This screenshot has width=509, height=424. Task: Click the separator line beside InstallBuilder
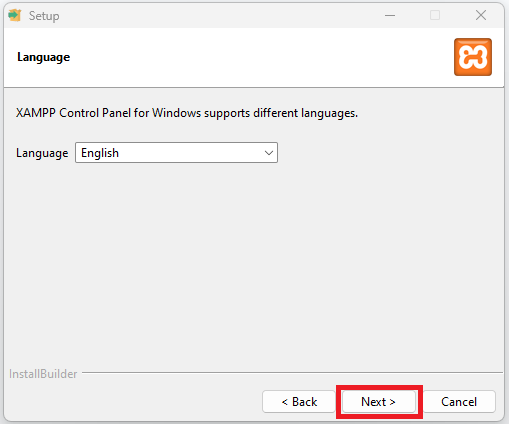[x=292, y=372]
